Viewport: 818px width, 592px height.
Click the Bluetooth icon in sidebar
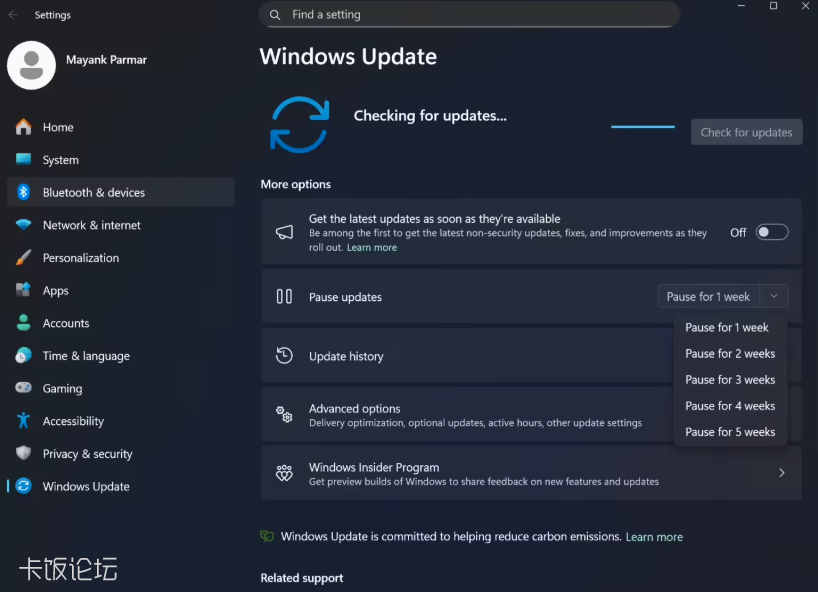tap(23, 192)
